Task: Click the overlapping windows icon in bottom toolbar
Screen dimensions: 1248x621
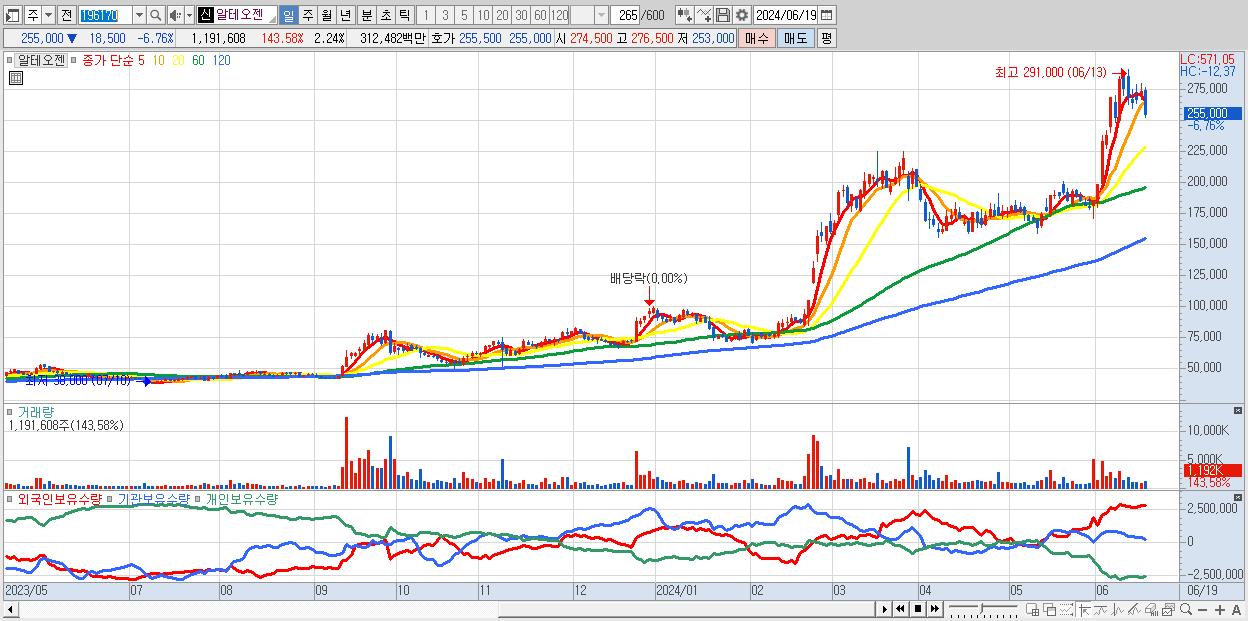Action: (1050, 609)
